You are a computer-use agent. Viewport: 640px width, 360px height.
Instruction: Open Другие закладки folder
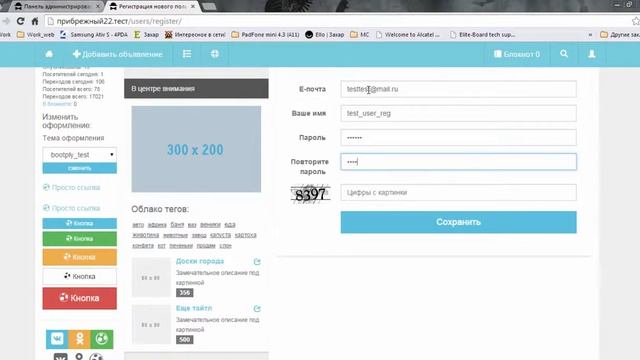coord(620,35)
